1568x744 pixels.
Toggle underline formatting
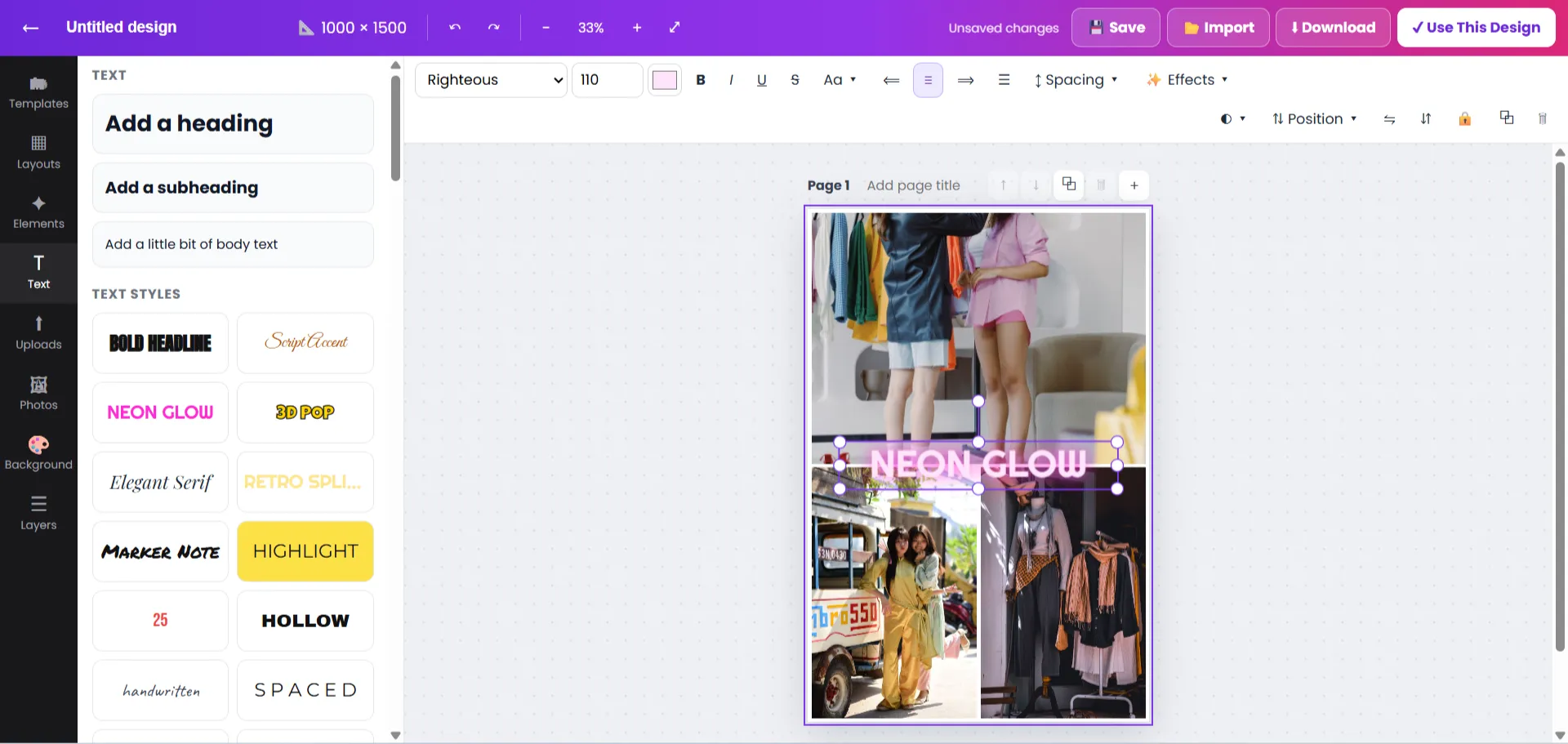pyautogui.click(x=762, y=80)
